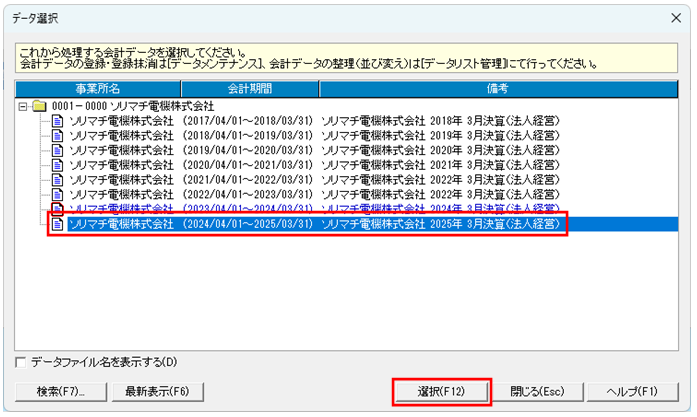Click the 備考 column header

point(498,89)
